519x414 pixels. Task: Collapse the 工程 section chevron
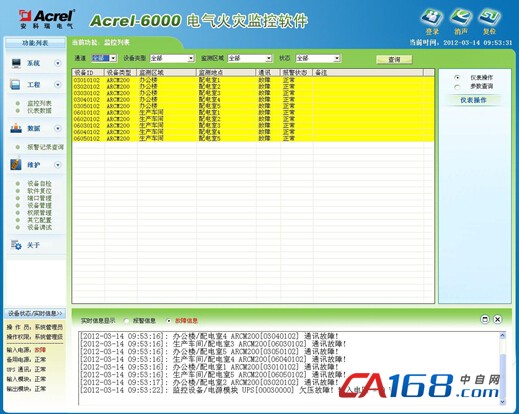click(58, 85)
